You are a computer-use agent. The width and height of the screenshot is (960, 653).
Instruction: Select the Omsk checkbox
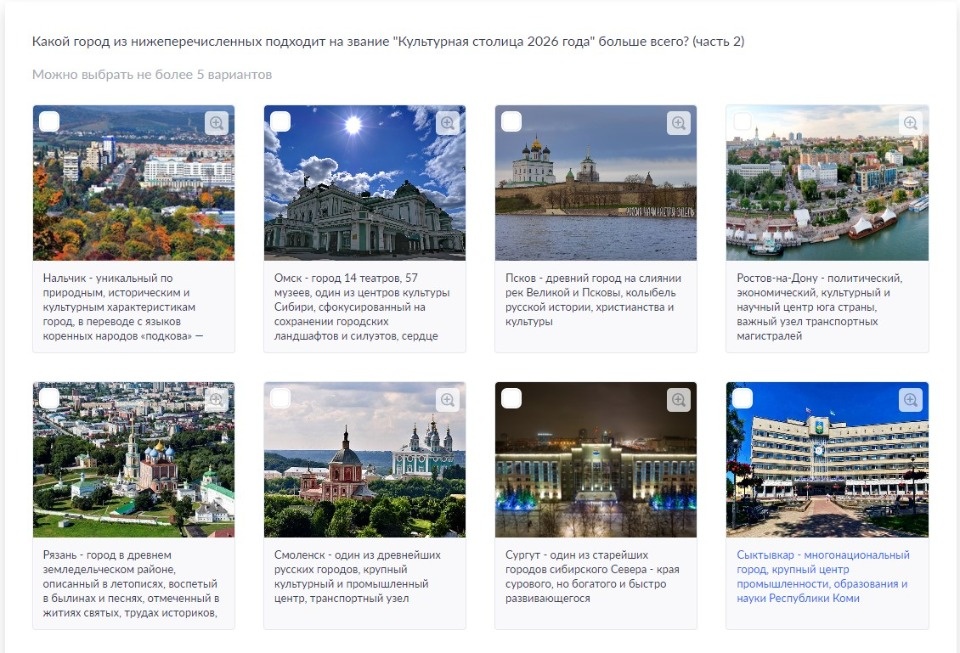point(281,122)
